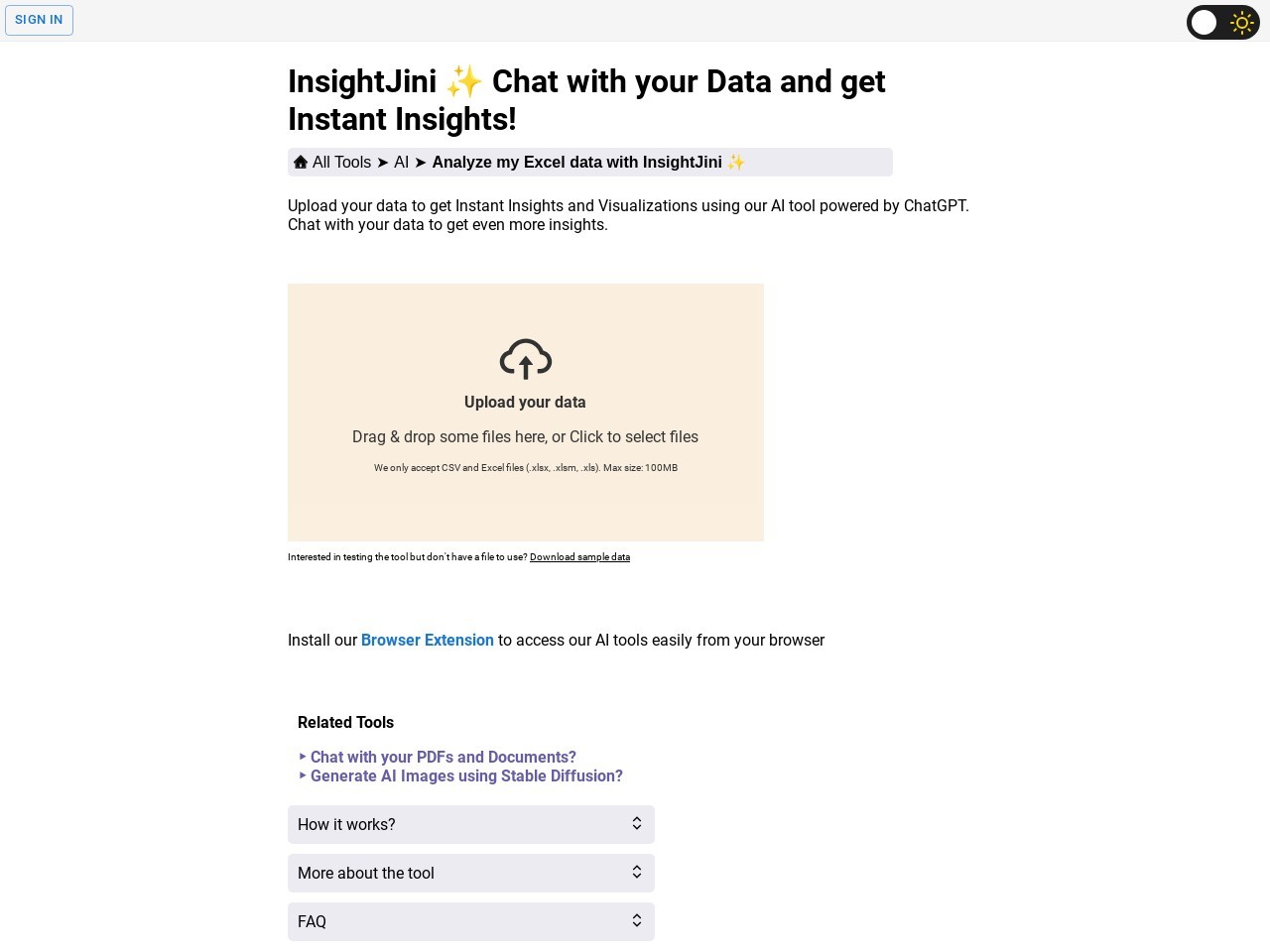
Task: Open Chat with your PDFs and Documents link
Action: coord(444,757)
